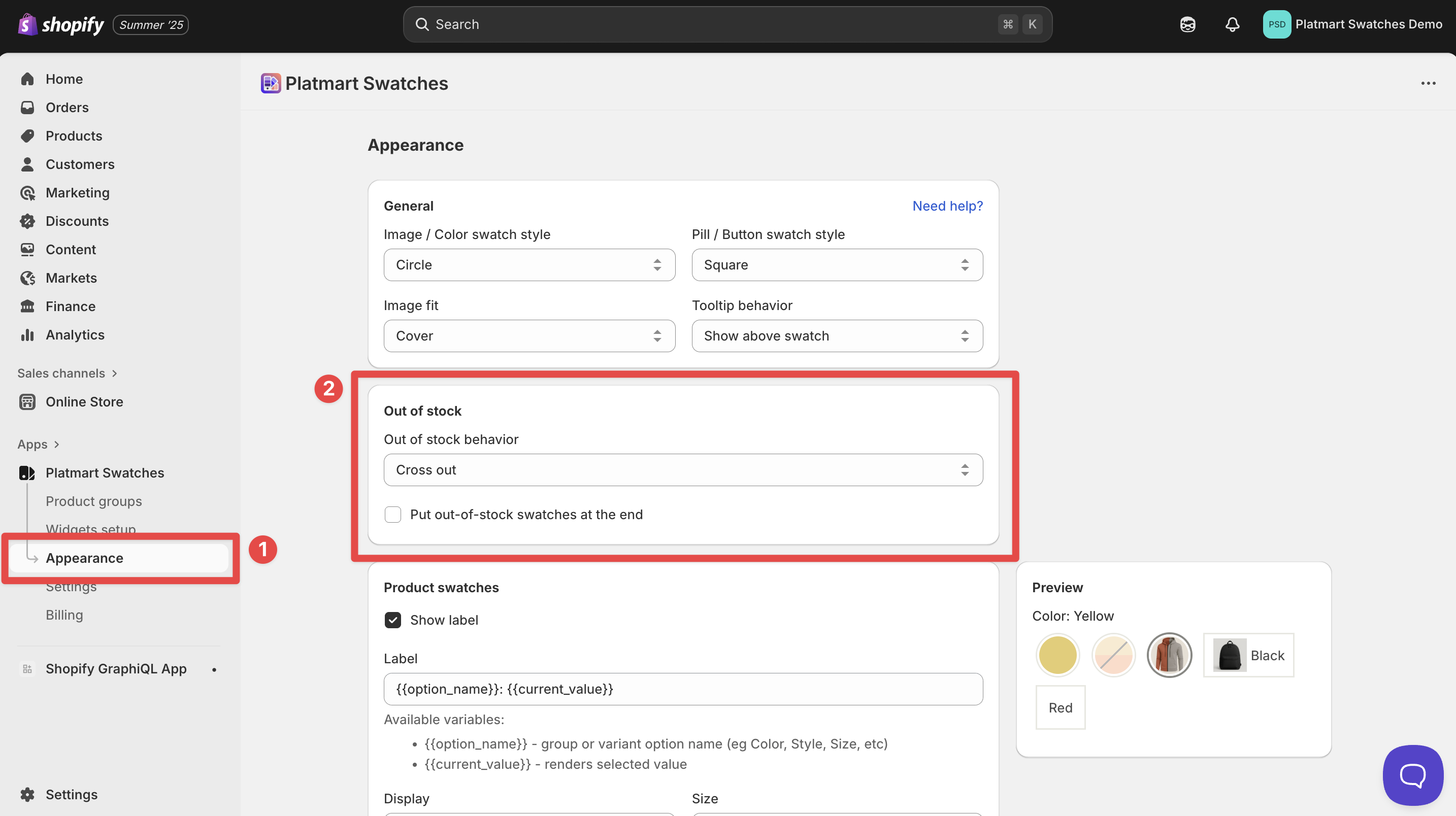1456x816 pixels.
Task: Click Platmart Swatches Demo store name
Action: pyautogui.click(x=1369, y=24)
